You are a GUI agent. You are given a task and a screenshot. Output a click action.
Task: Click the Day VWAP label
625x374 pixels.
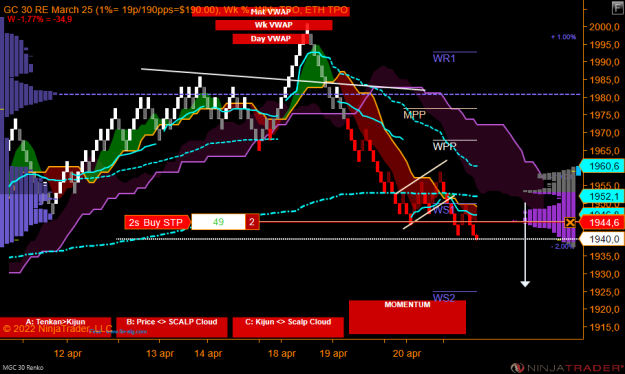(x=271, y=39)
